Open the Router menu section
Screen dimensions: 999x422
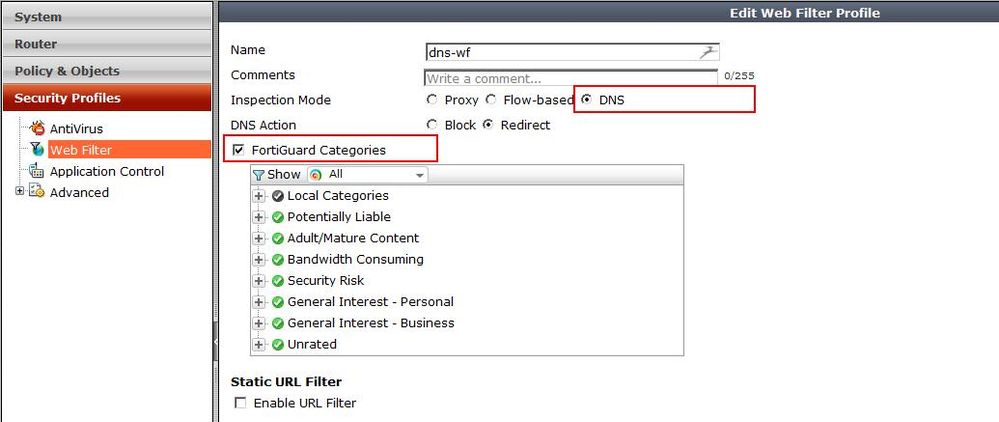[x=106, y=43]
